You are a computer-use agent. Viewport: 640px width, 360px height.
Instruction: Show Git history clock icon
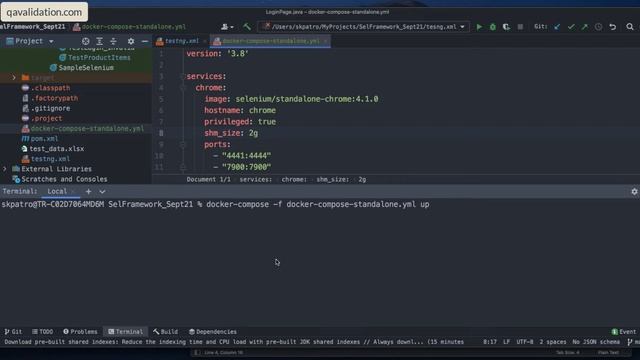tap(598, 27)
